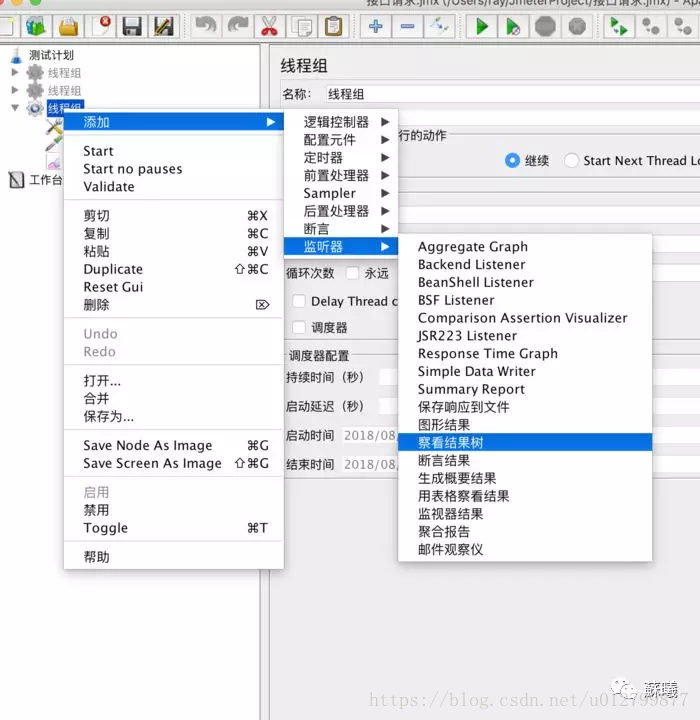Start the test with green play icon
The image size is (700, 720).
(481, 27)
